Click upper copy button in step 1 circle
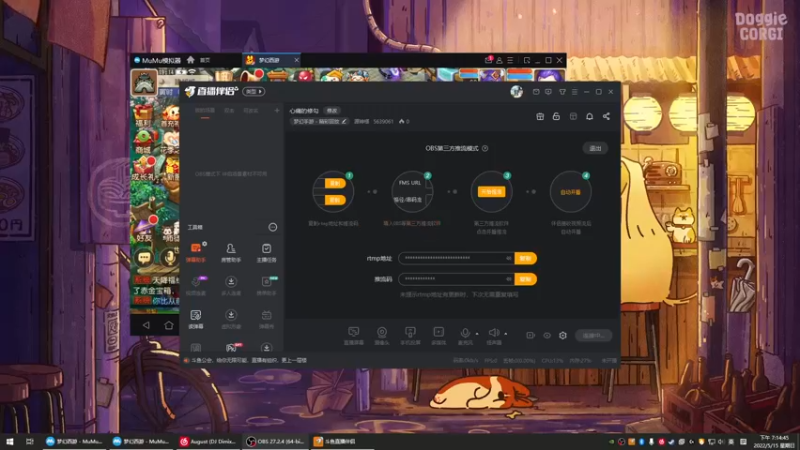This screenshot has width=800, height=450. click(335, 183)
